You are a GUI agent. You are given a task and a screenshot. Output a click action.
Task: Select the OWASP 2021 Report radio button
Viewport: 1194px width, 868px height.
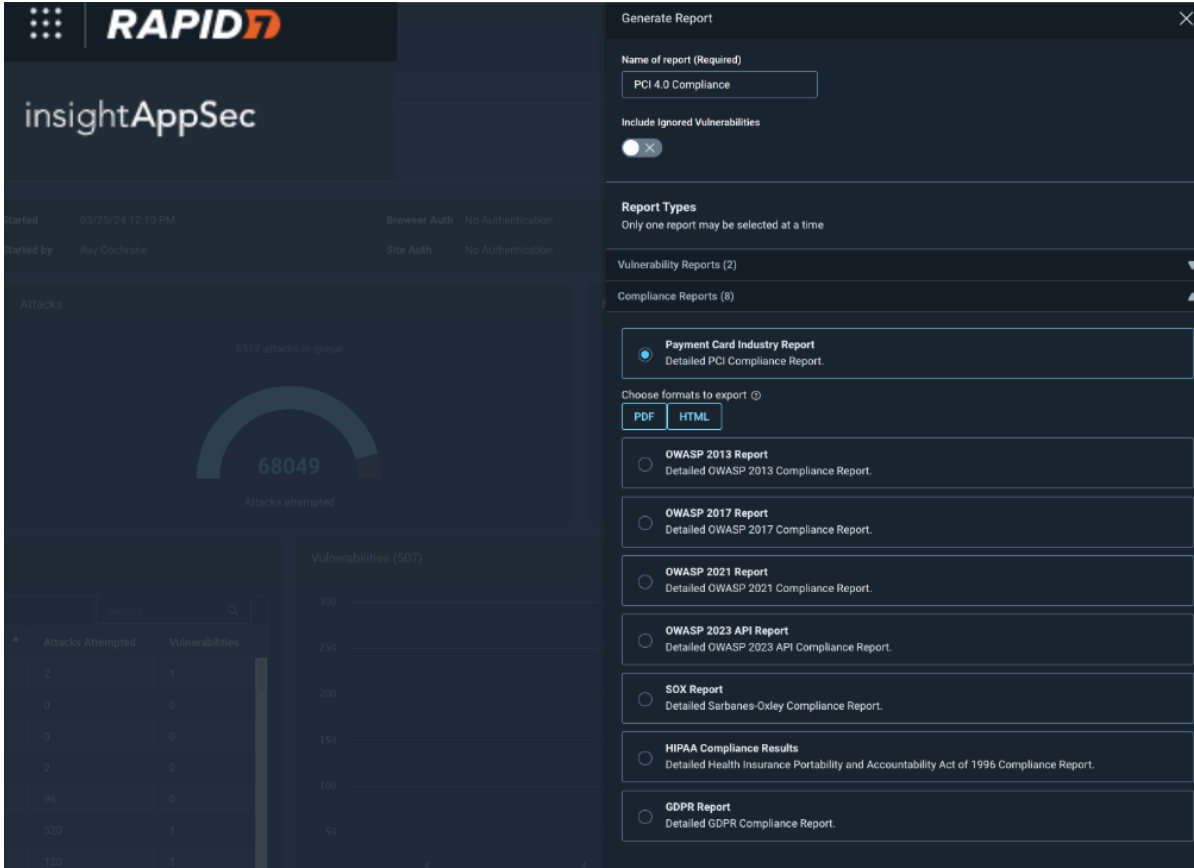click(x=645, y=582)
